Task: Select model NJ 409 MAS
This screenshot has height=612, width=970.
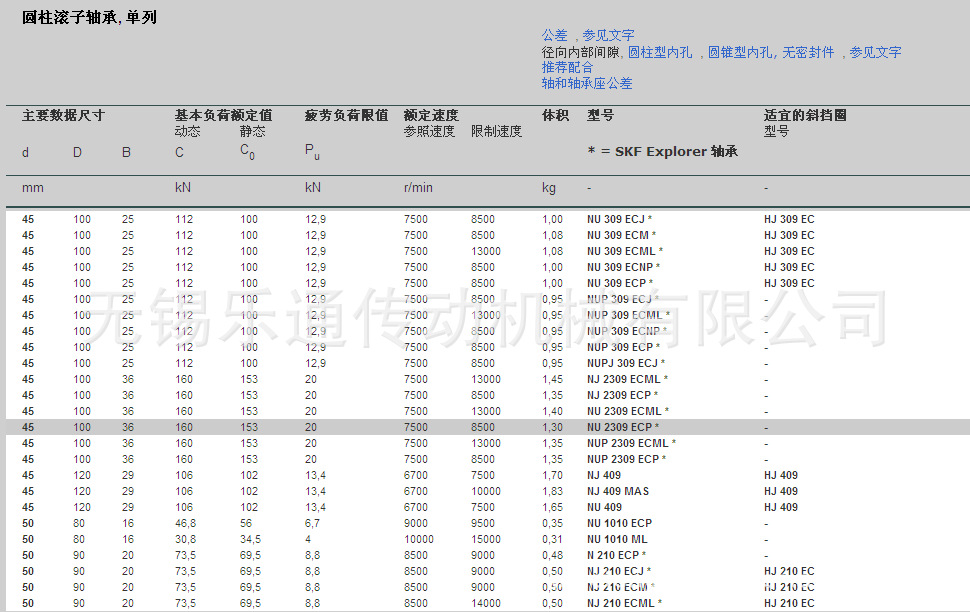Action: (618, 491)
